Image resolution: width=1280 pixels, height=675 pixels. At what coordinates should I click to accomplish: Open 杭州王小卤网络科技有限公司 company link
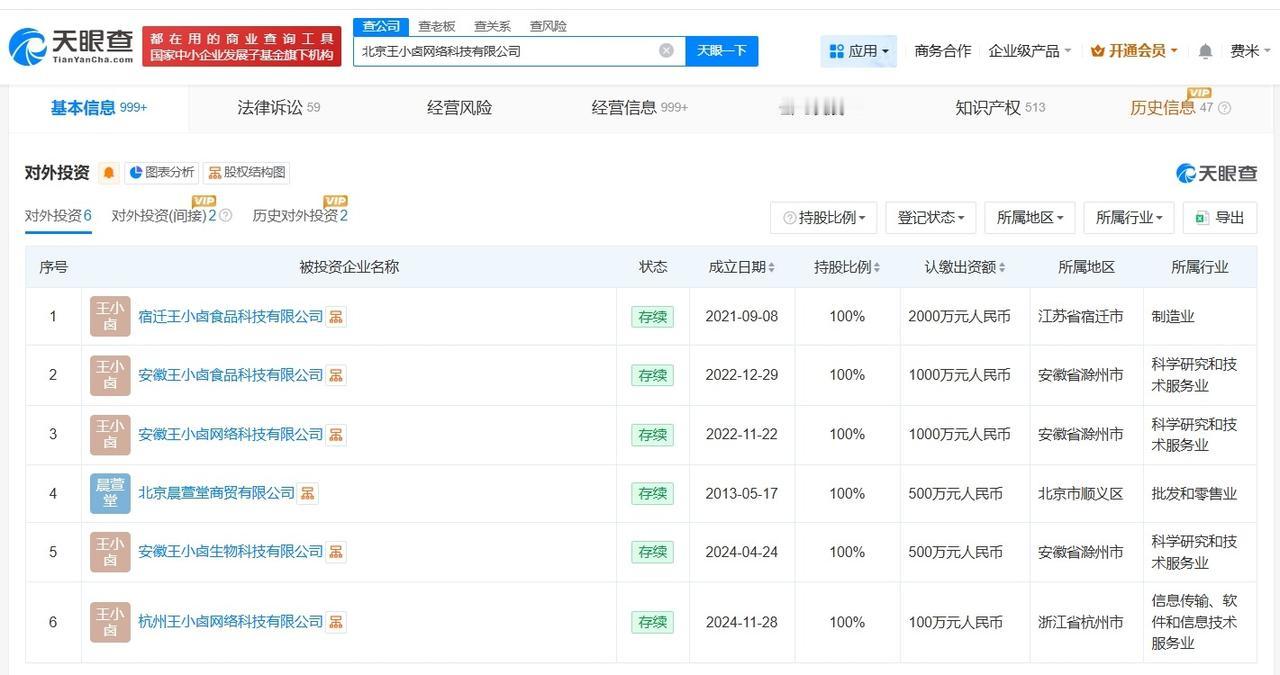230,621
